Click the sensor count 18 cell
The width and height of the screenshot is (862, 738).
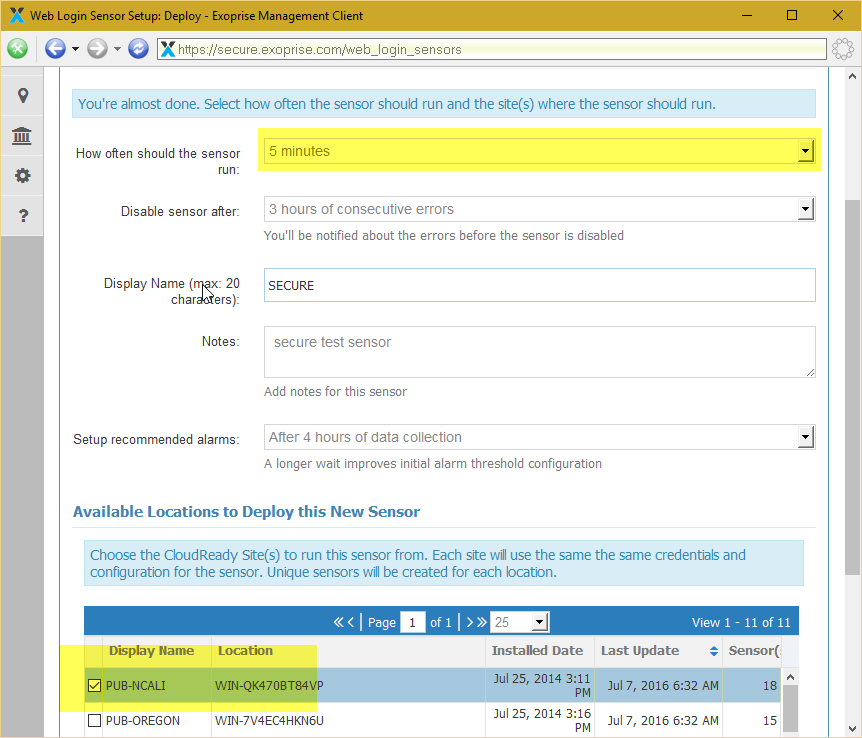pyautogui.click(x=752, y=685)
